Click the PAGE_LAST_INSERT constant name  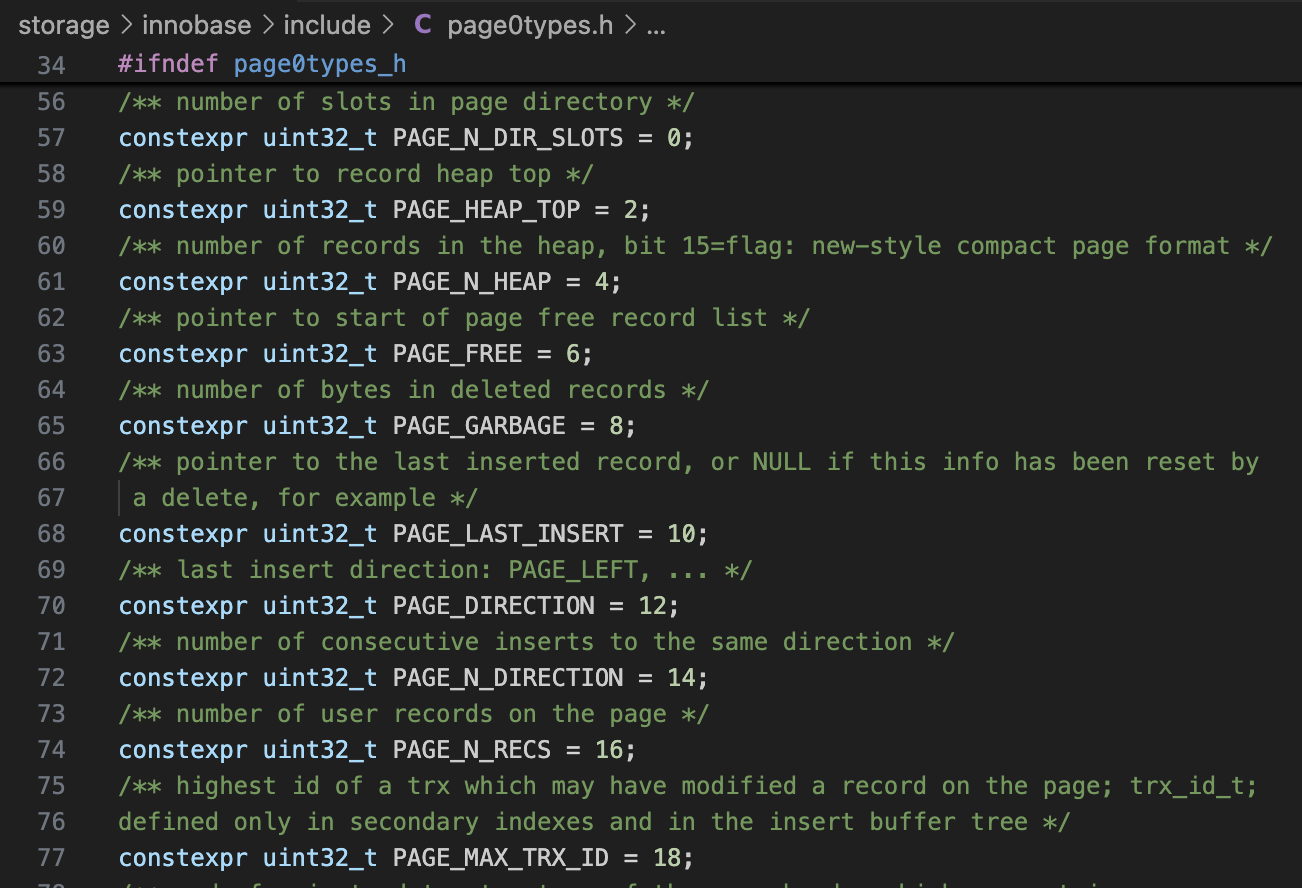click(508, 533)
